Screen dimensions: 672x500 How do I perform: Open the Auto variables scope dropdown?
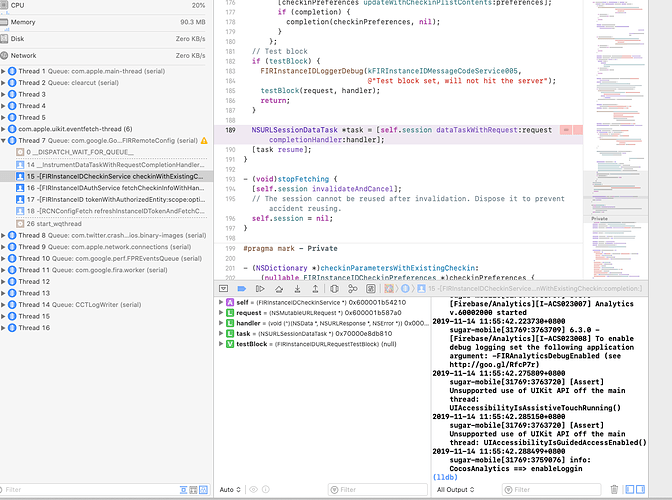[230, 489]
